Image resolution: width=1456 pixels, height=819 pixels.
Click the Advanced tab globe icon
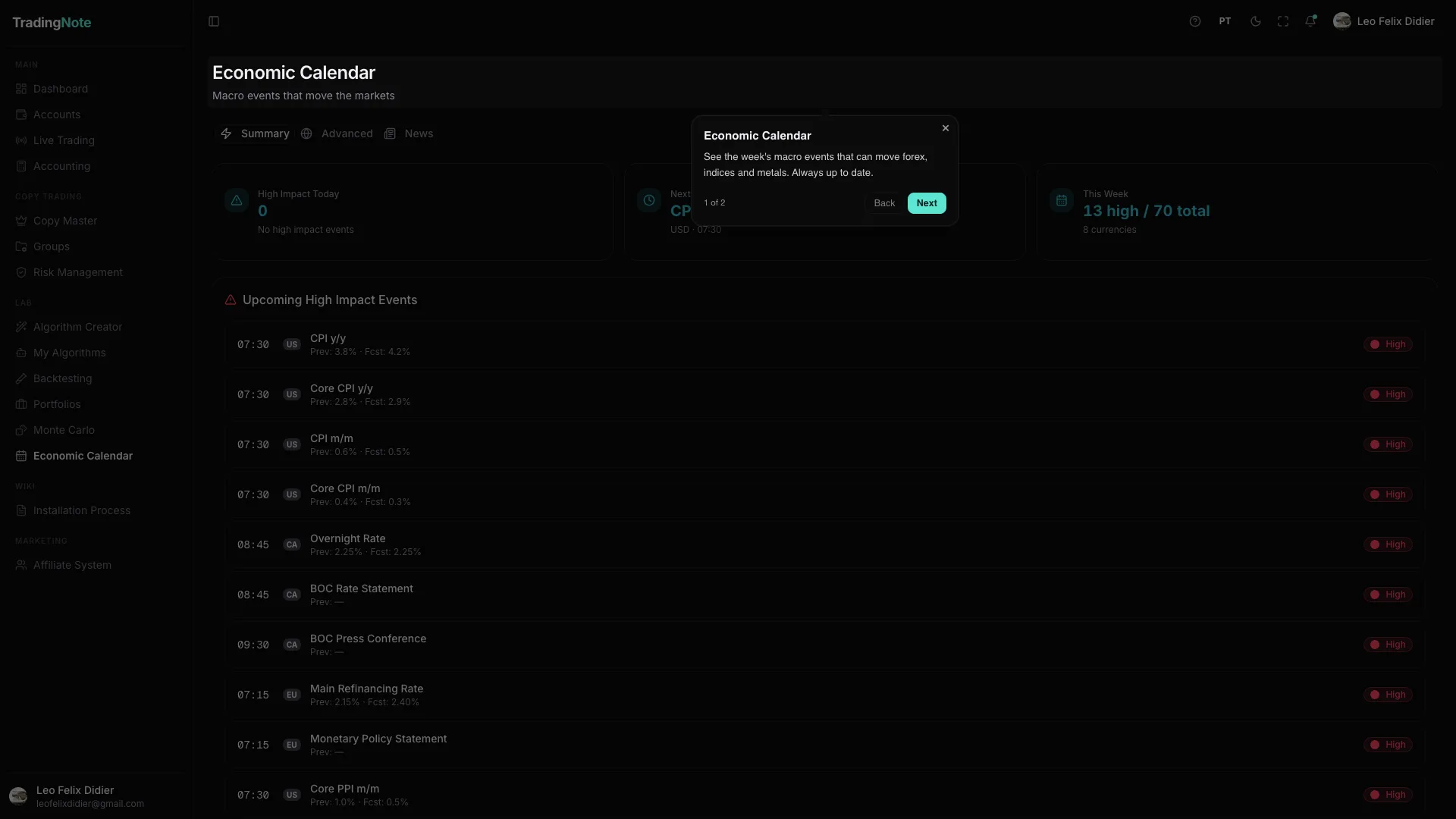coord(306,133)
